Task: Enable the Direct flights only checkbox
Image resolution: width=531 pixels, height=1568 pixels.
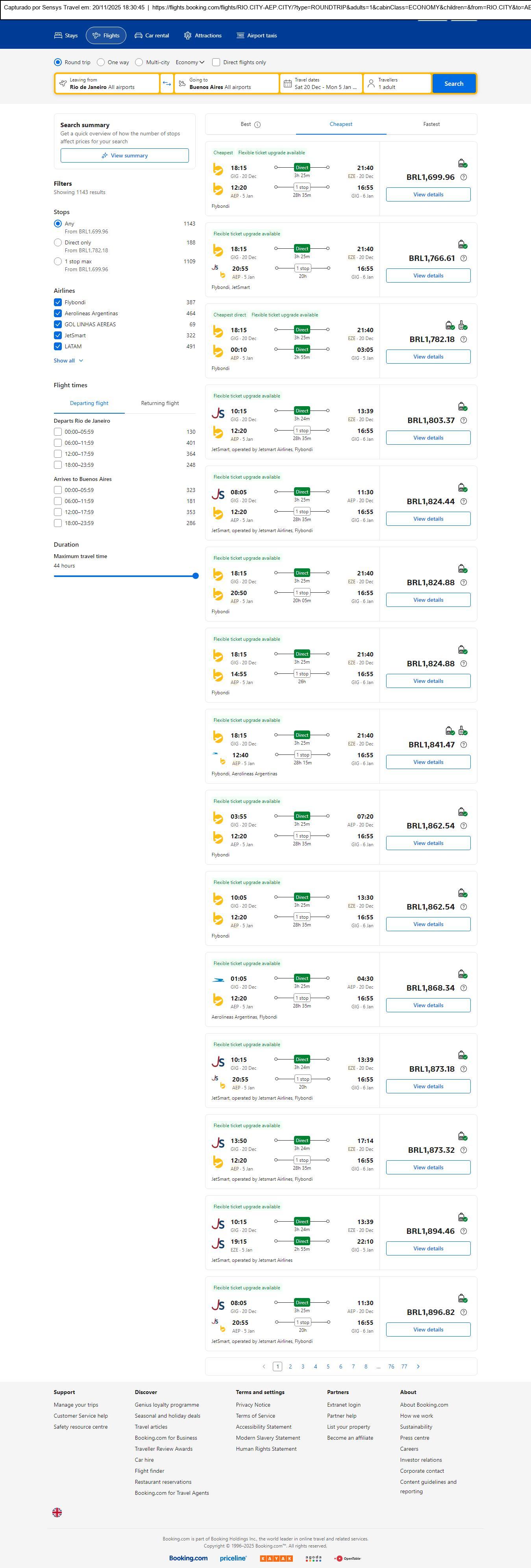Action: click(x=216, y=62)
